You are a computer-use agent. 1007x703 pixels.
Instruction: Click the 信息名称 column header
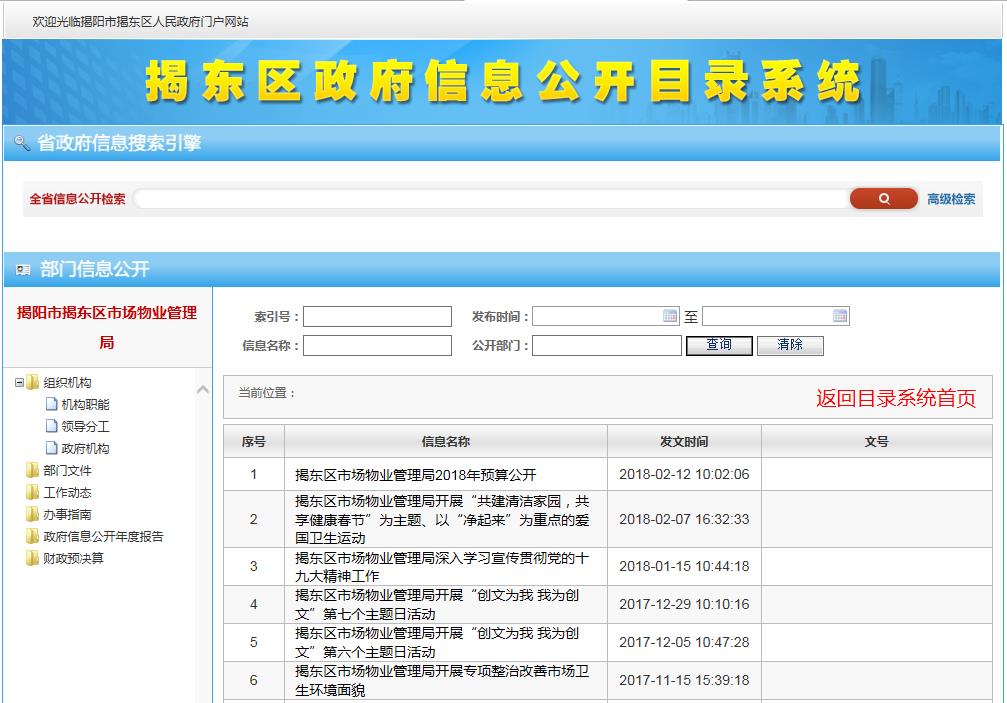(446, 442)
